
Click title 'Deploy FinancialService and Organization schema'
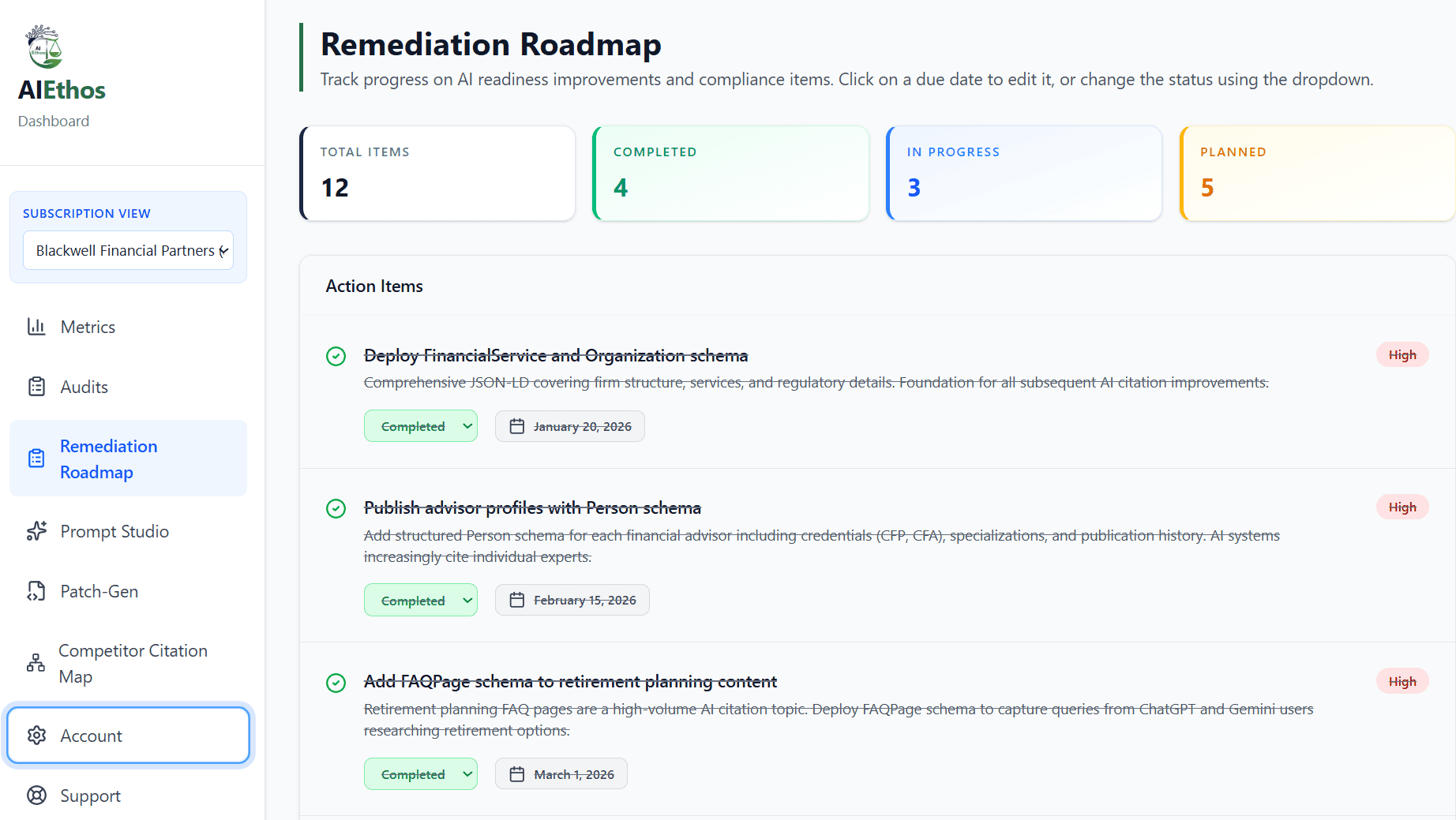click(x=556, y=356)
